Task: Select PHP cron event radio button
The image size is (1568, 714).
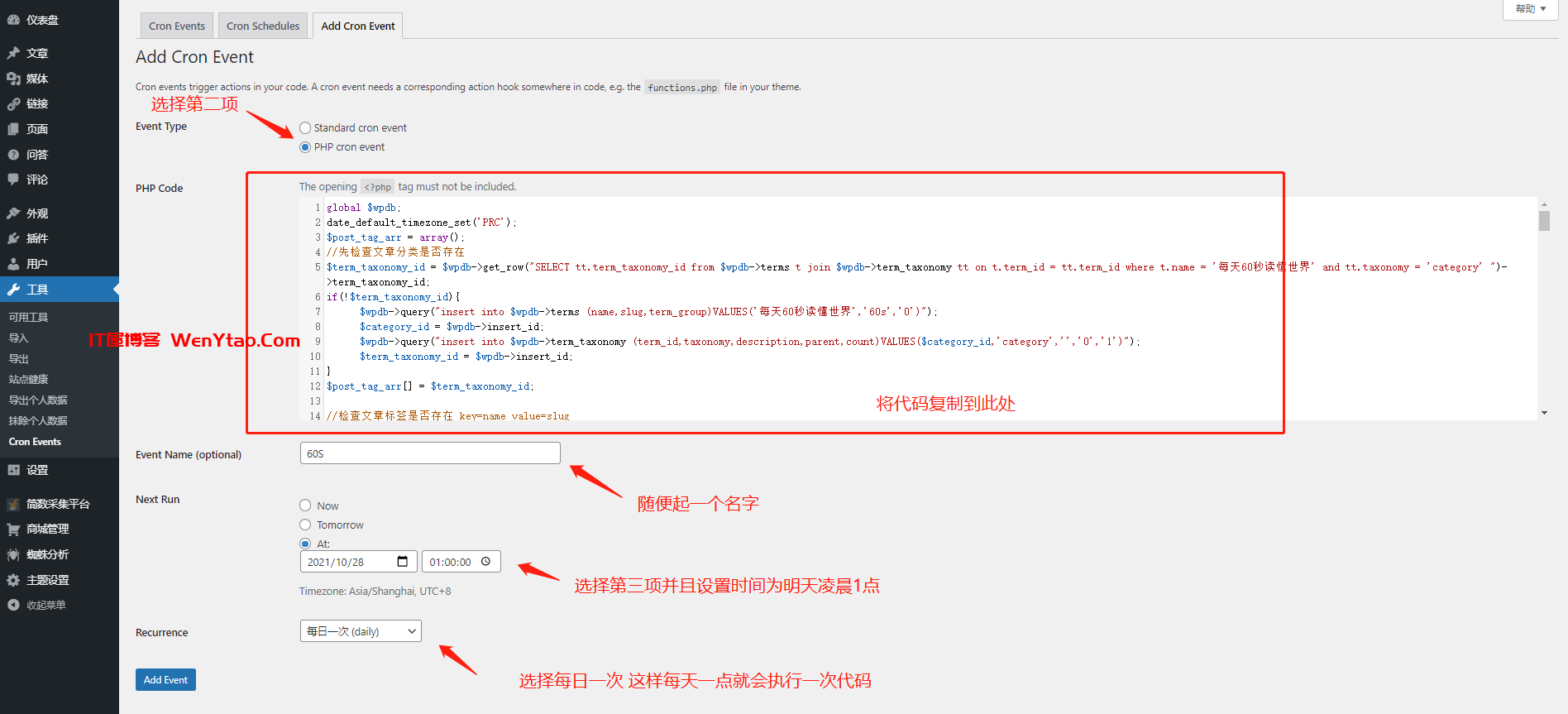Action: [x=305, y=147]
